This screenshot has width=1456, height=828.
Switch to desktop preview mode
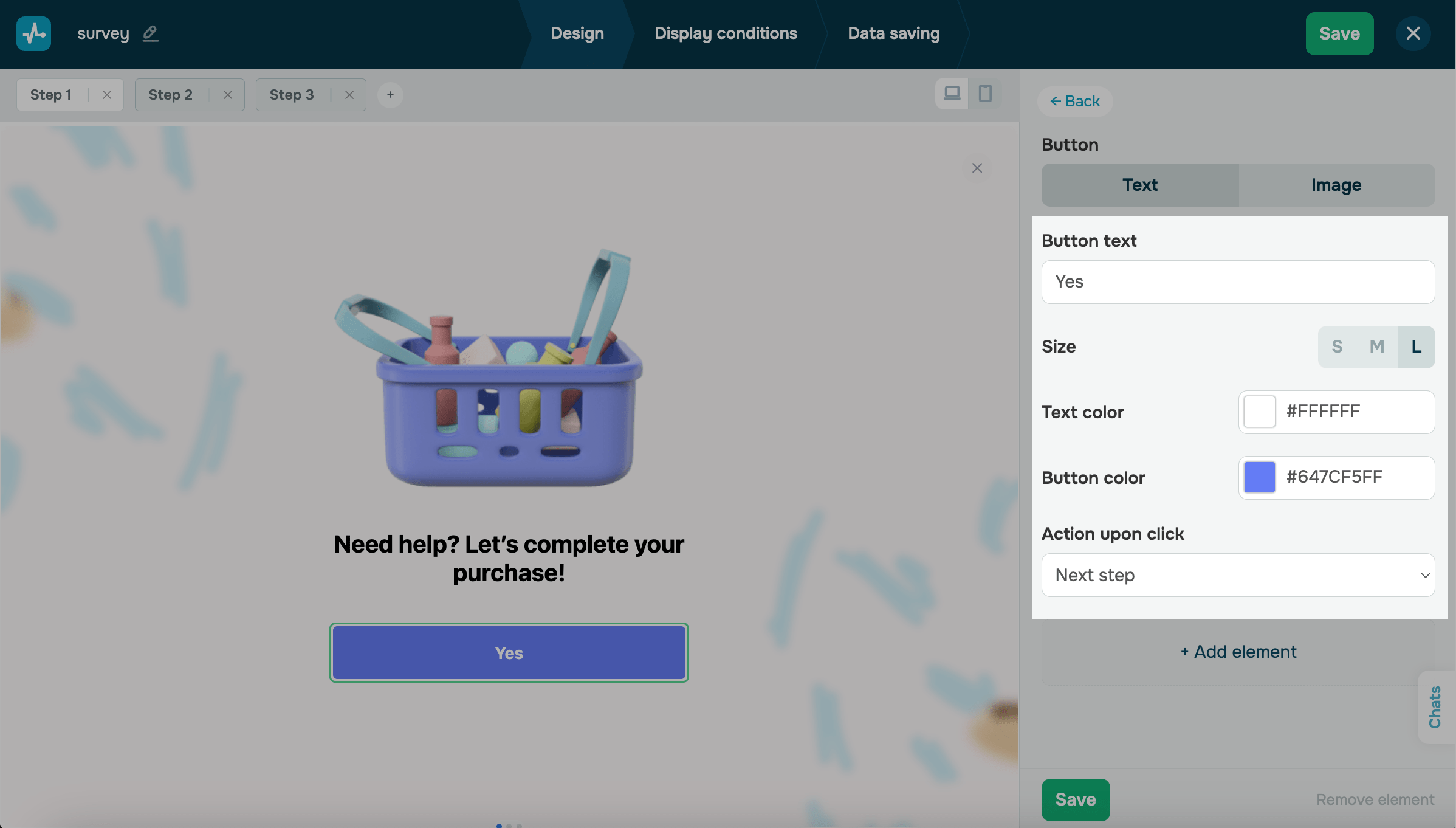(x=952, y=93)
